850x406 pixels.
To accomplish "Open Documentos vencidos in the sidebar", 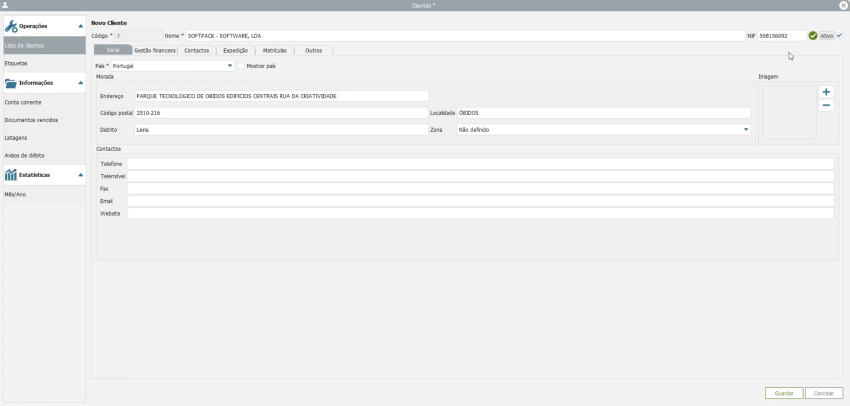I will (31, 120).
